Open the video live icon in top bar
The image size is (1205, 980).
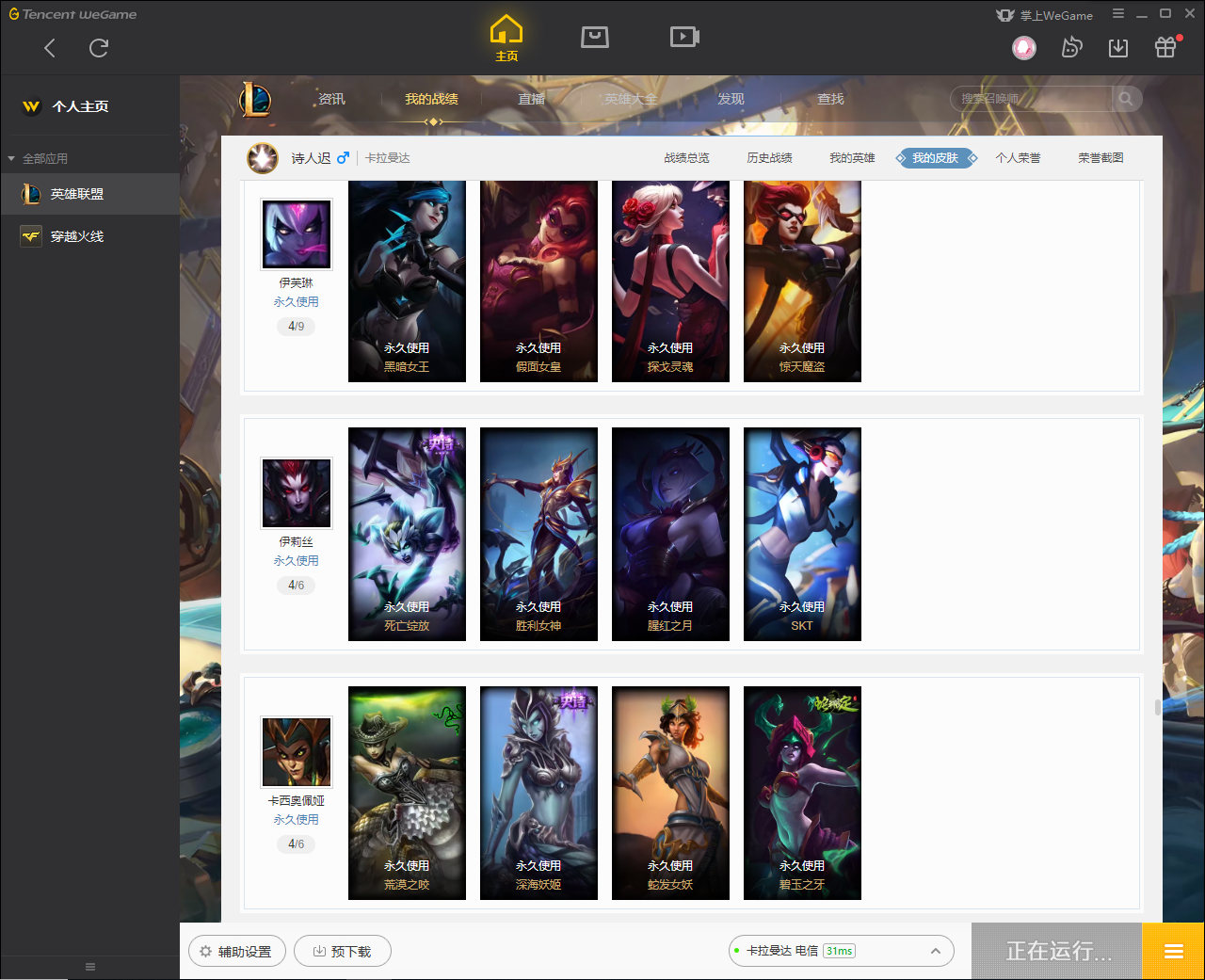tap(684, 37)
